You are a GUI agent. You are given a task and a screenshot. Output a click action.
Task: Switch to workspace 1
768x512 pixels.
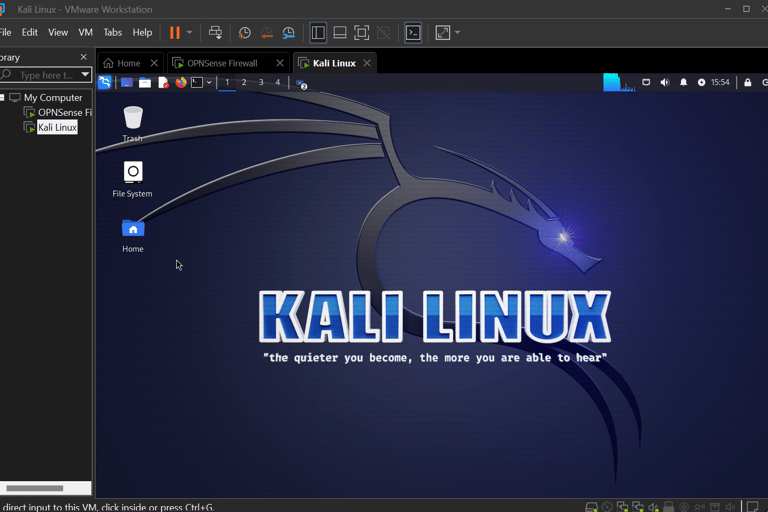point(227,82)
